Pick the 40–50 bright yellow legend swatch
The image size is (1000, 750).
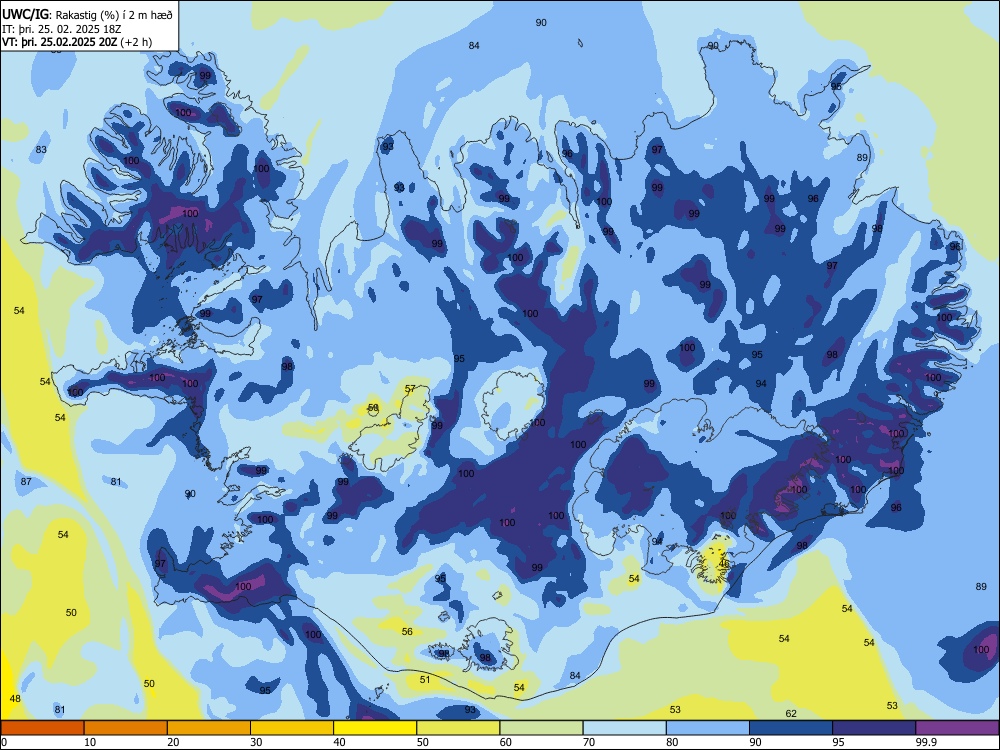click(375, 728)
